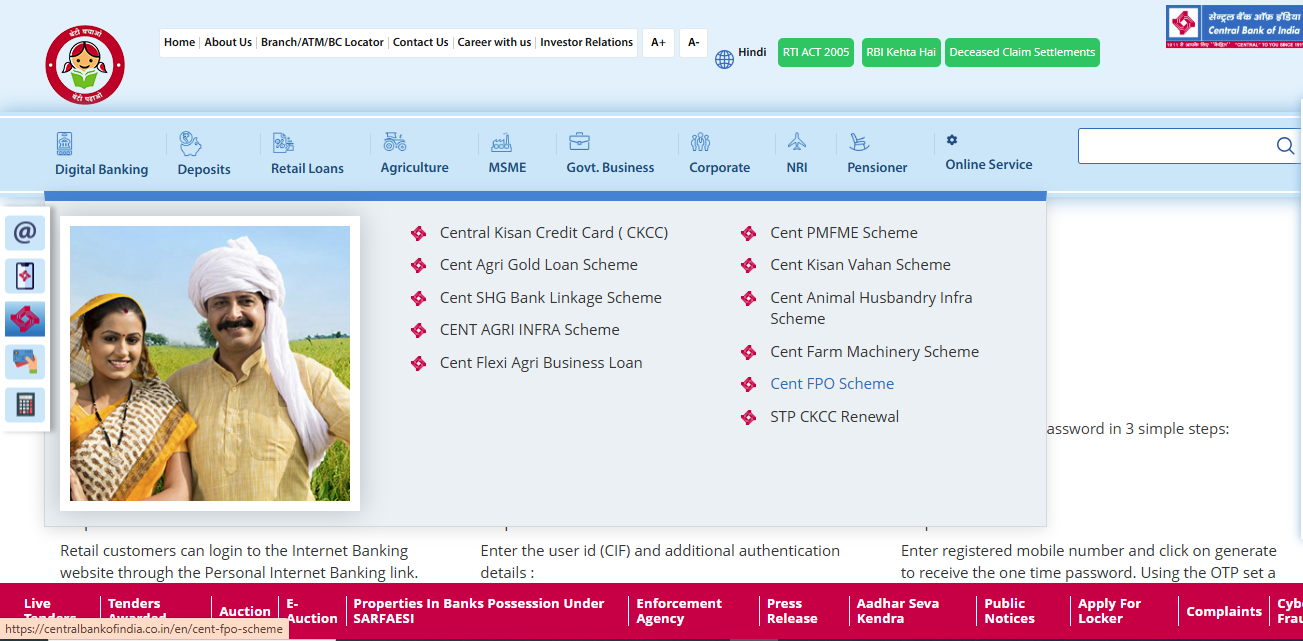Open the Aadhar Seva Kendra link
Screen dimensions: 1303x641
[x=898, y=611]
